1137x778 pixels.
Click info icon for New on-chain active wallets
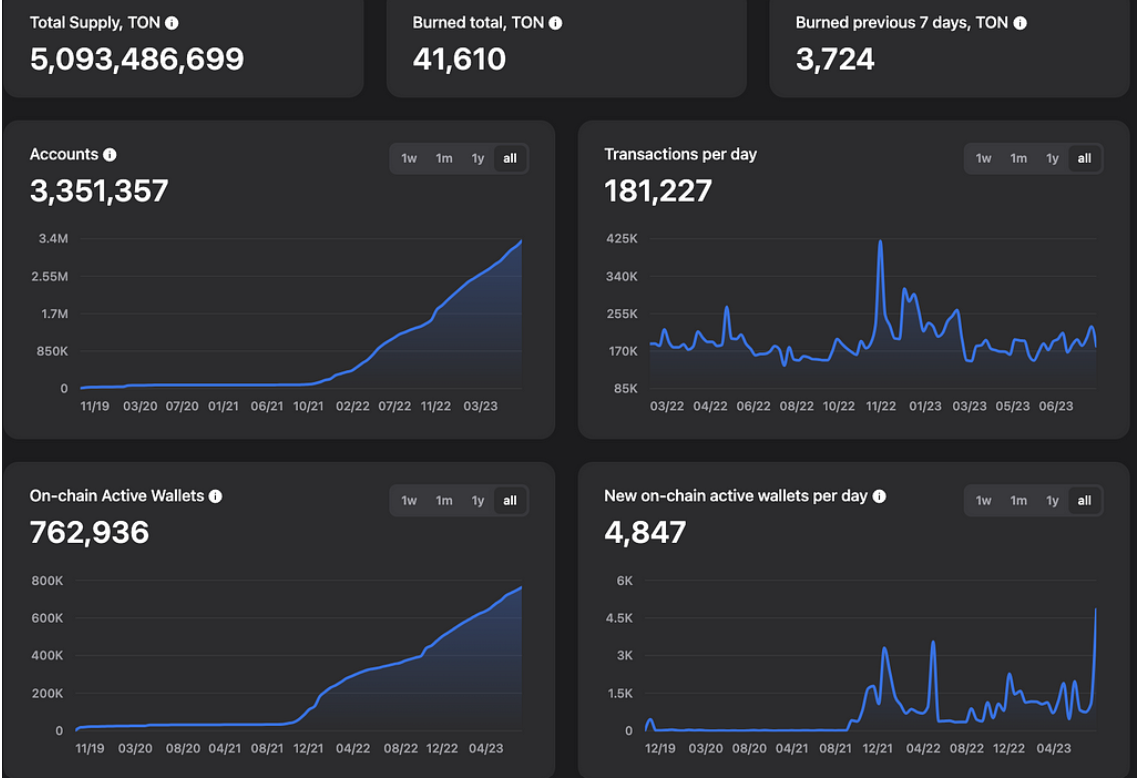[879, 496]
